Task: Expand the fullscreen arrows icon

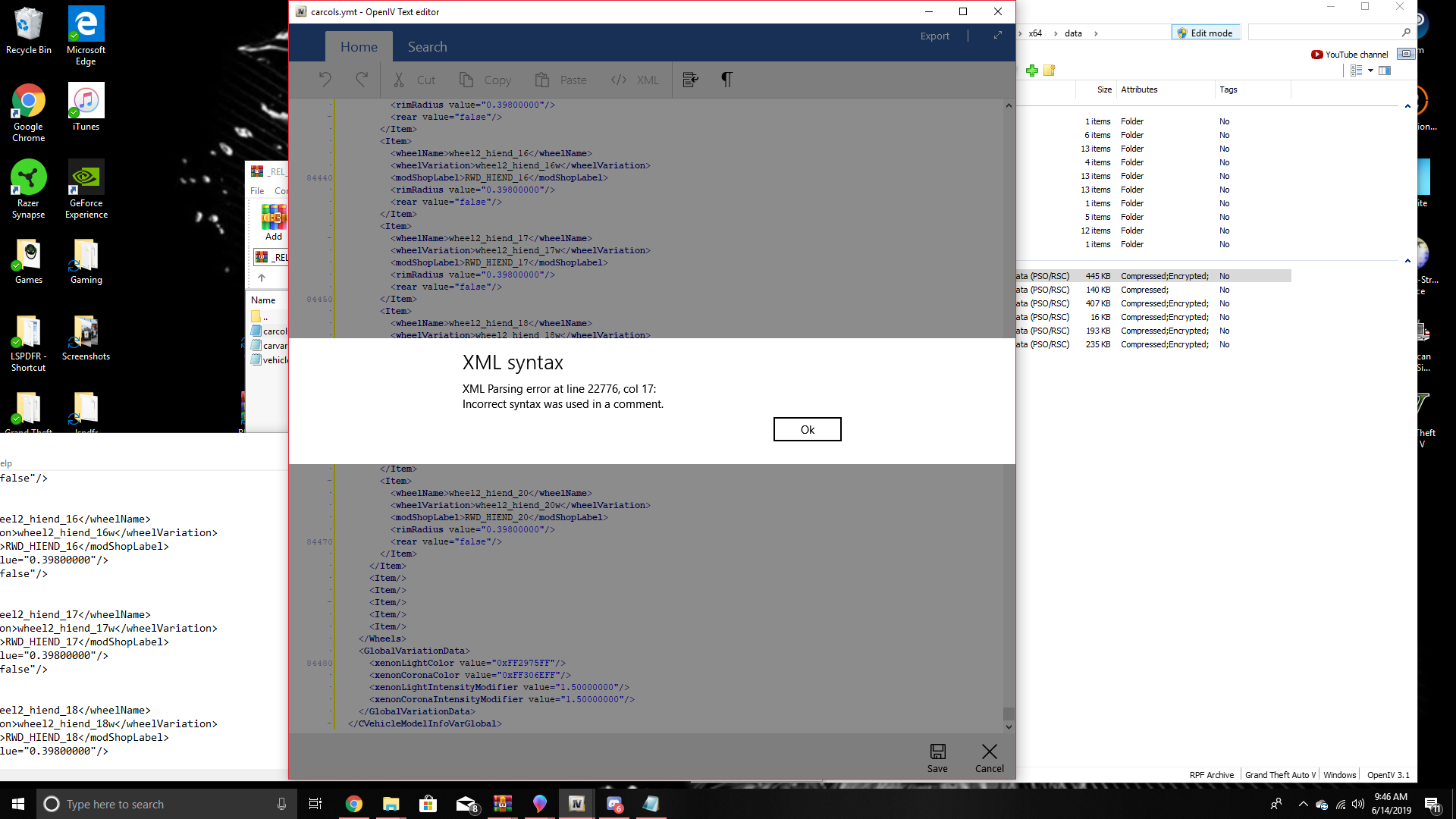Action: (998, 36)
